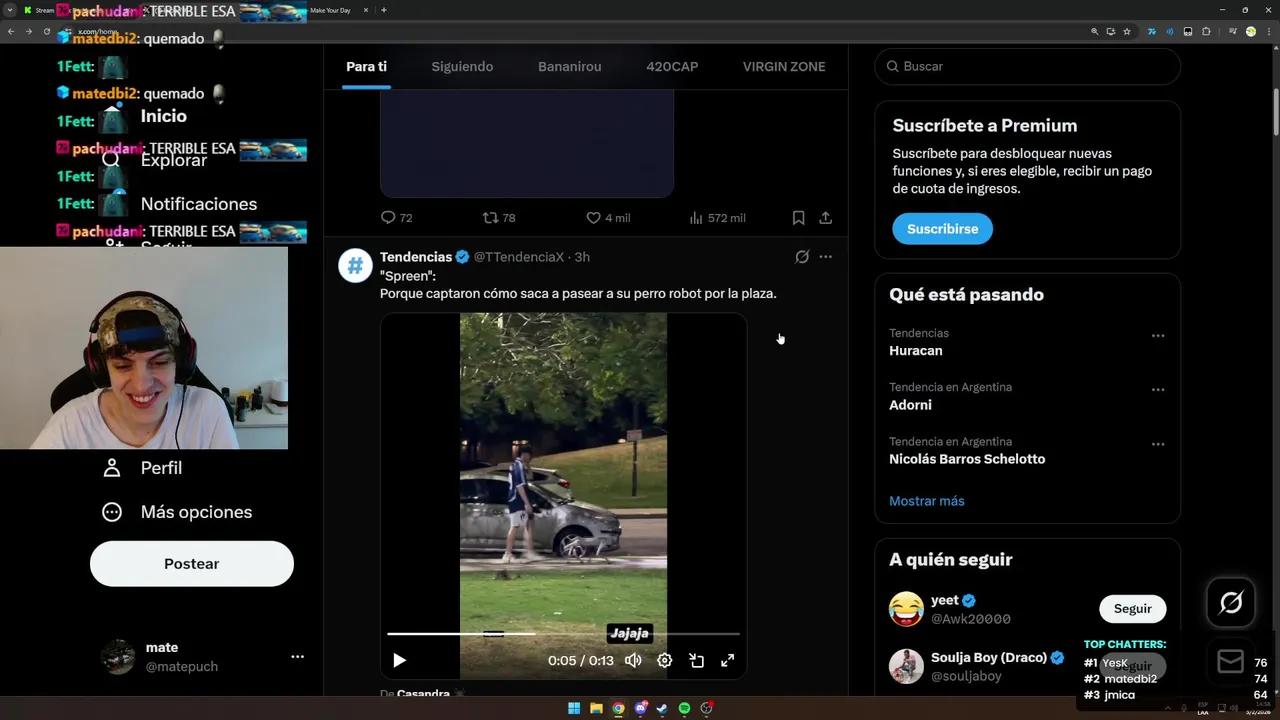Follow yeet with Seguir button

click(1132, 608)
